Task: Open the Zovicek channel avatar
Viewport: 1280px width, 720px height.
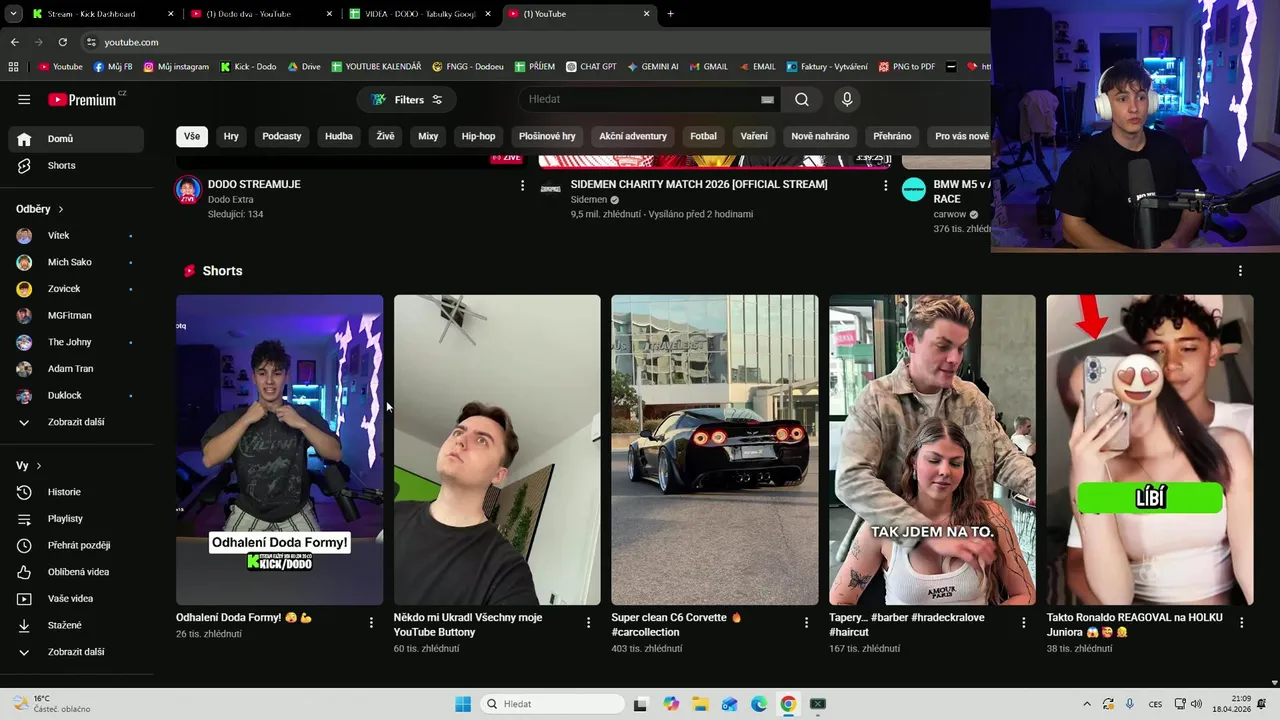Action: 24,289
